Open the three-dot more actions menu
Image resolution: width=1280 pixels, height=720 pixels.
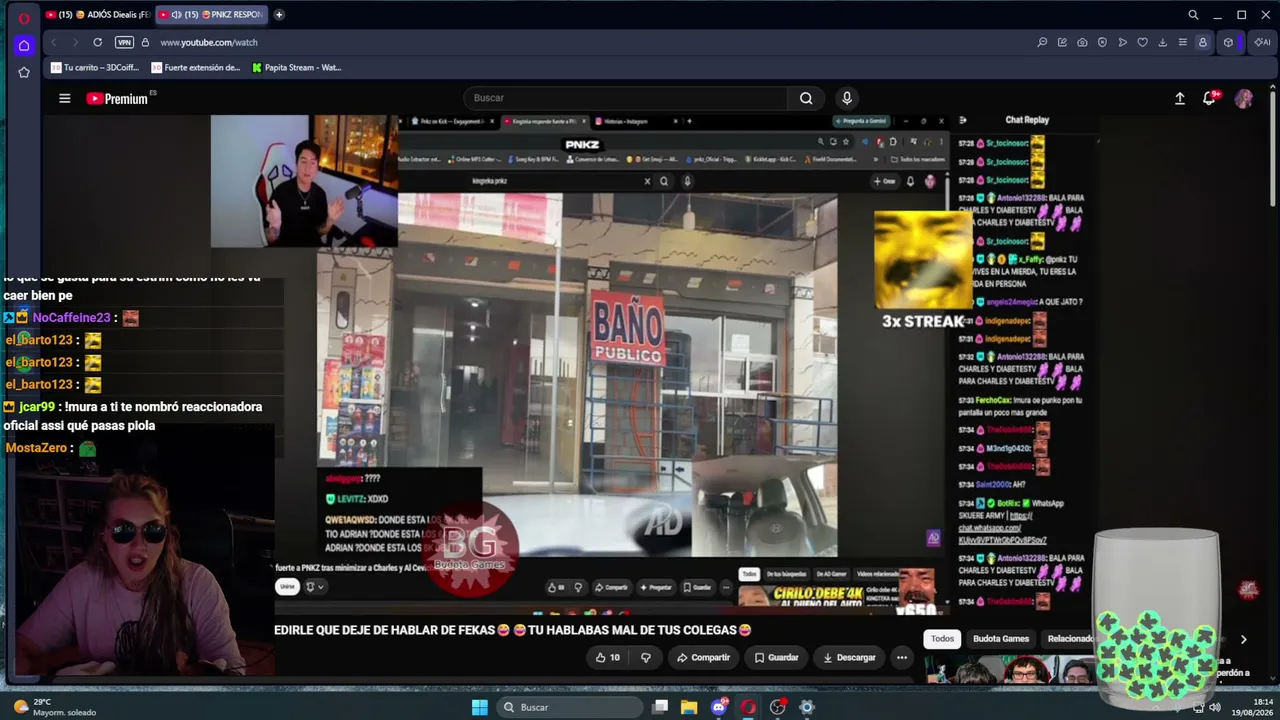point(902,658)
